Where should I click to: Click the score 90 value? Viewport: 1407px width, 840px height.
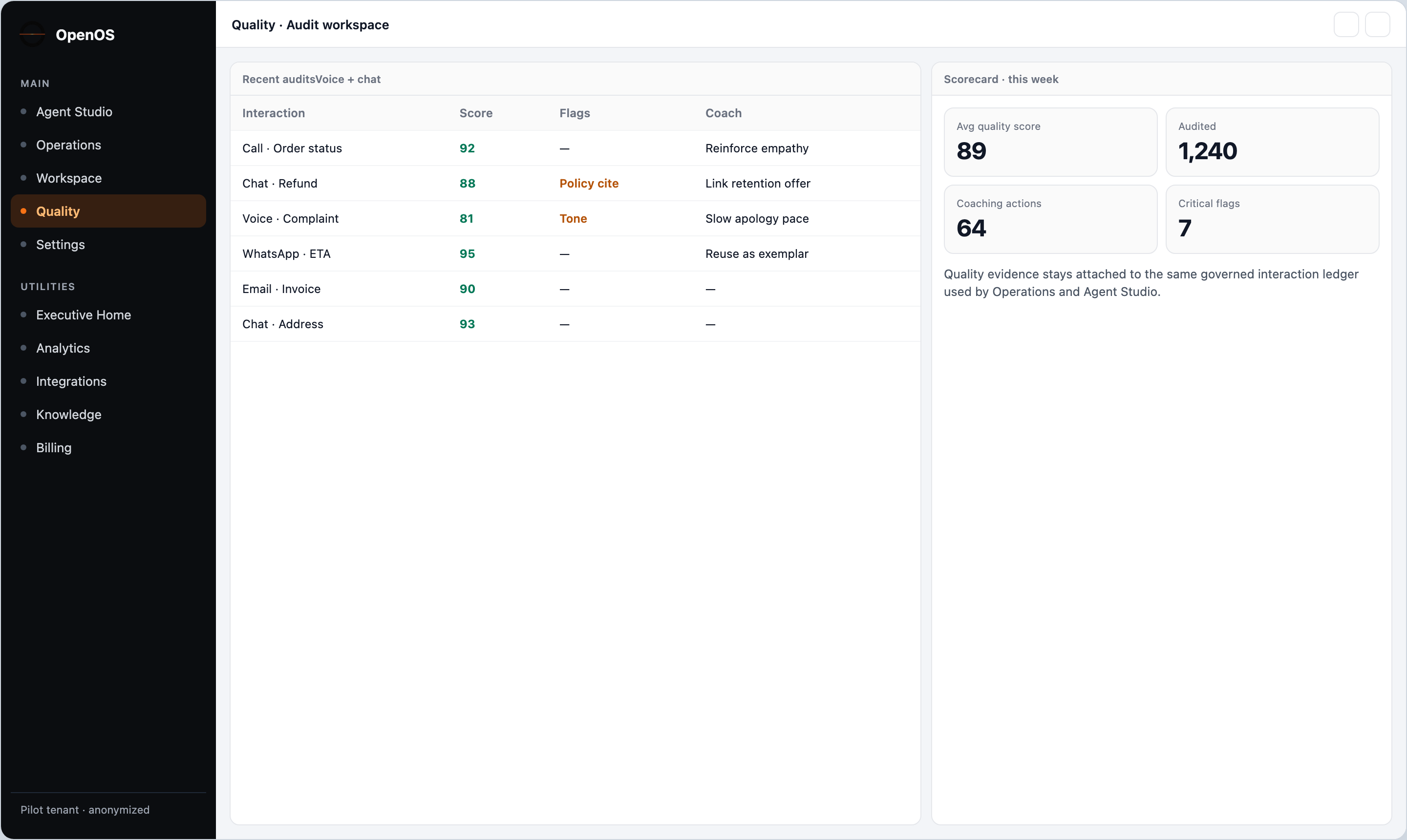coord(467,289)
